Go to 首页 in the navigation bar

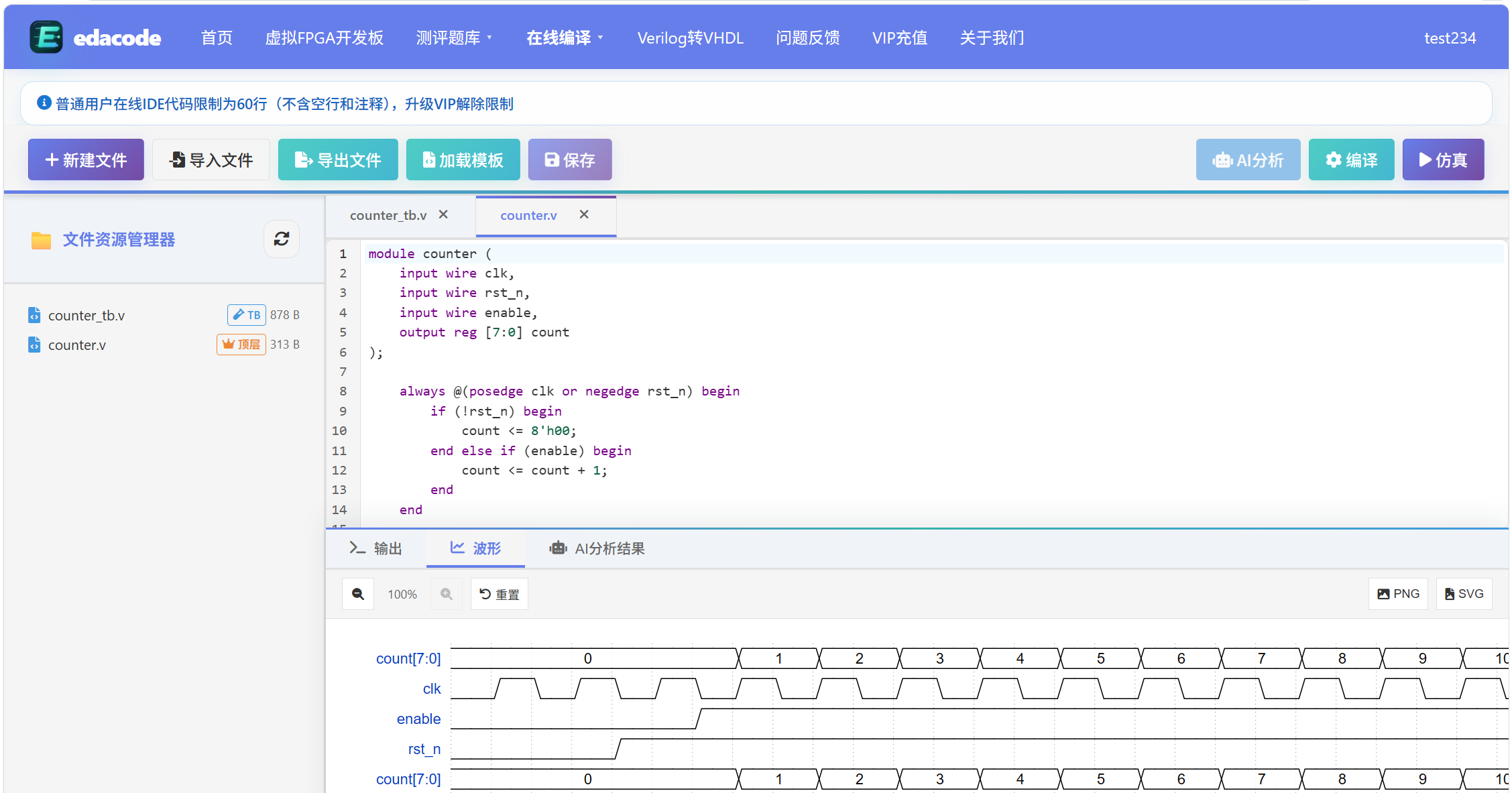click(x=217, y=38)
